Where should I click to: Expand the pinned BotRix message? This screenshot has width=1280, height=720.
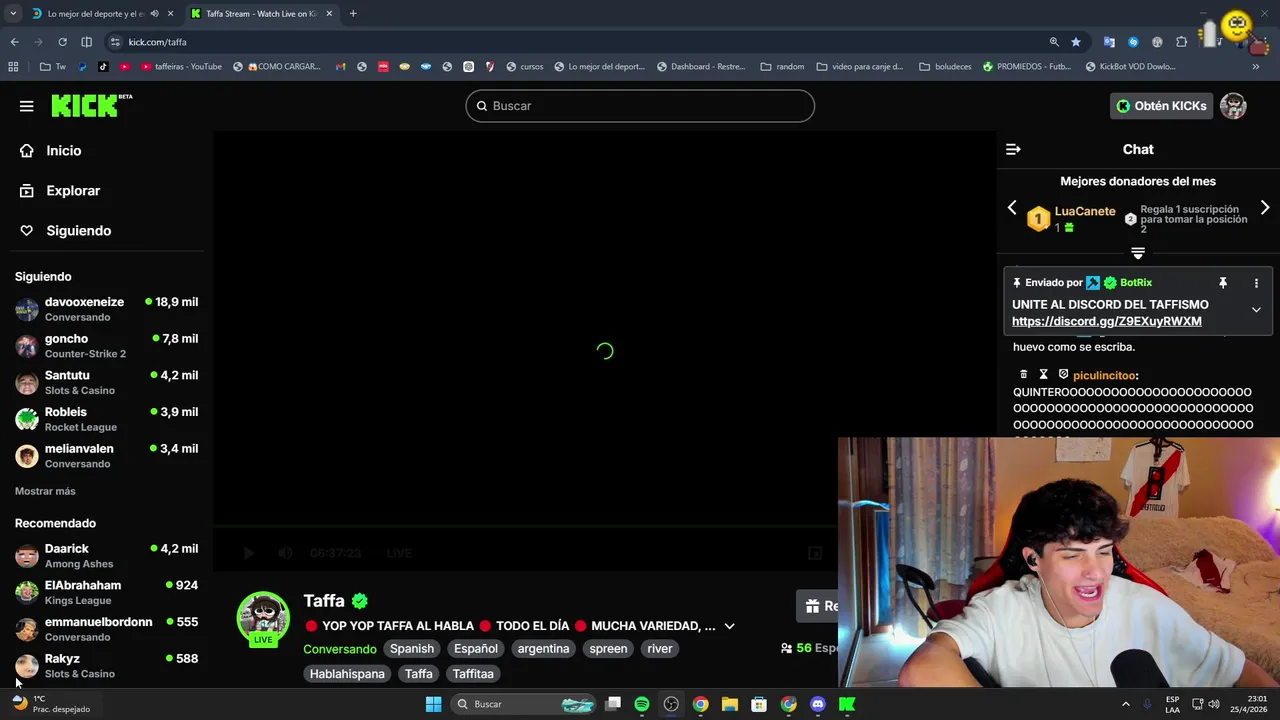click(x=1256, y=310)
